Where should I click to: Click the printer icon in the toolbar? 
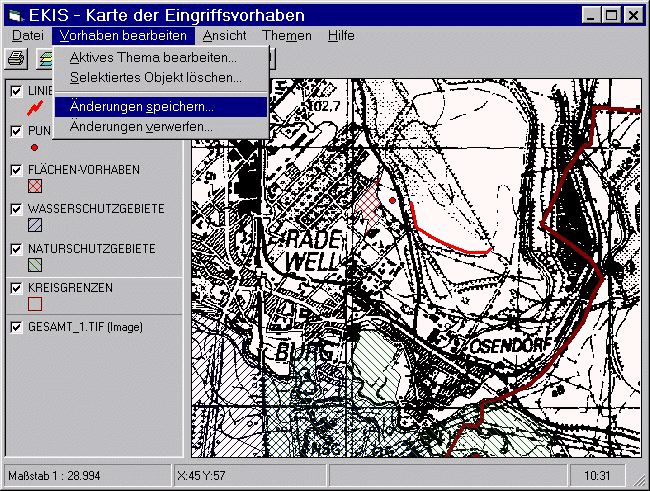click(17, 58)
